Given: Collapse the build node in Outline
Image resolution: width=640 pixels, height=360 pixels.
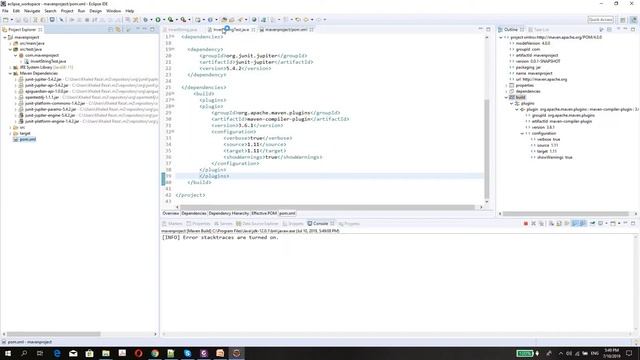Looking at the screenshot, I should (x=506, y=98).
